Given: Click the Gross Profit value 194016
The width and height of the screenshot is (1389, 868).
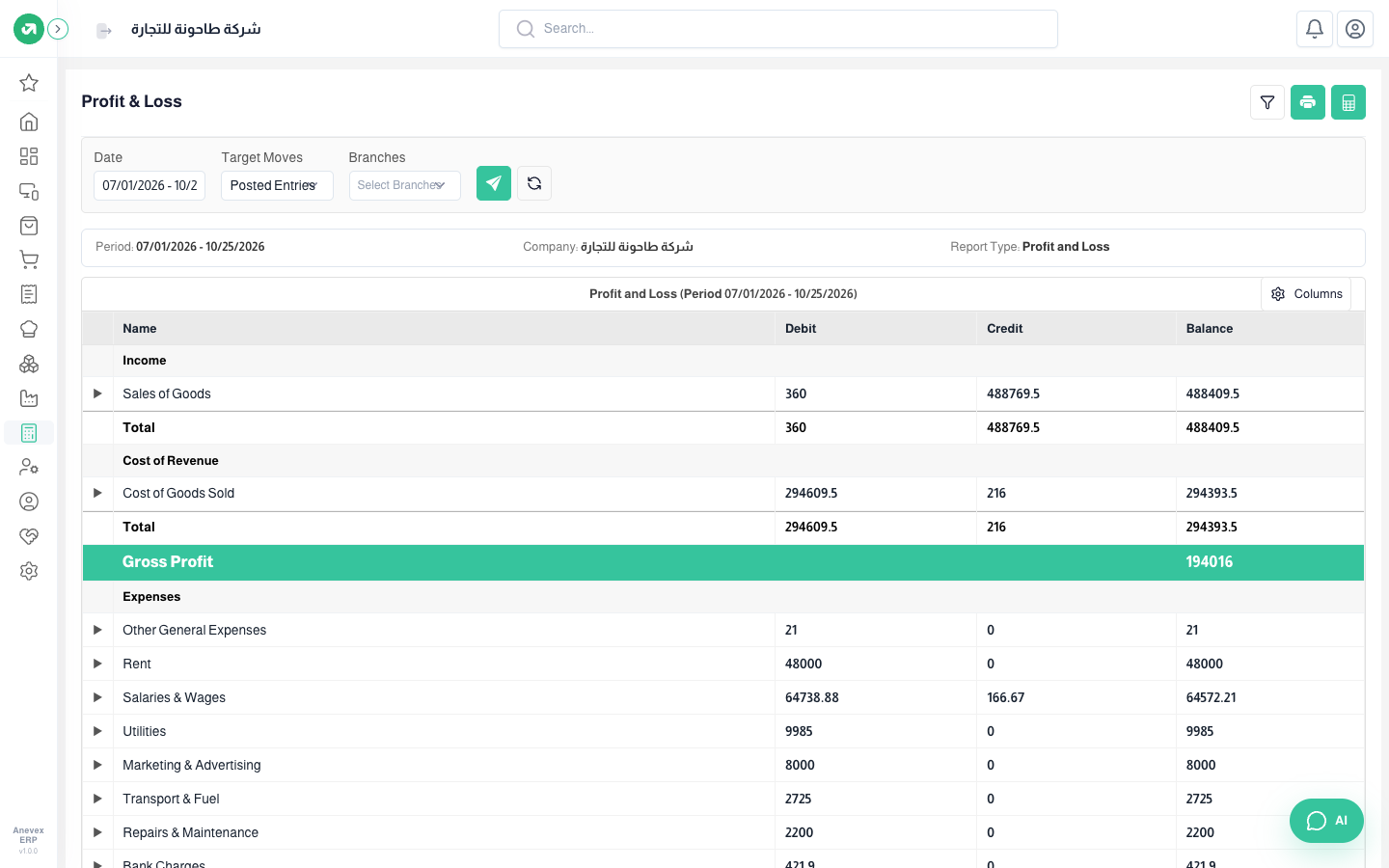Looking at the screenshot, I should click(x=1210, y=562).
